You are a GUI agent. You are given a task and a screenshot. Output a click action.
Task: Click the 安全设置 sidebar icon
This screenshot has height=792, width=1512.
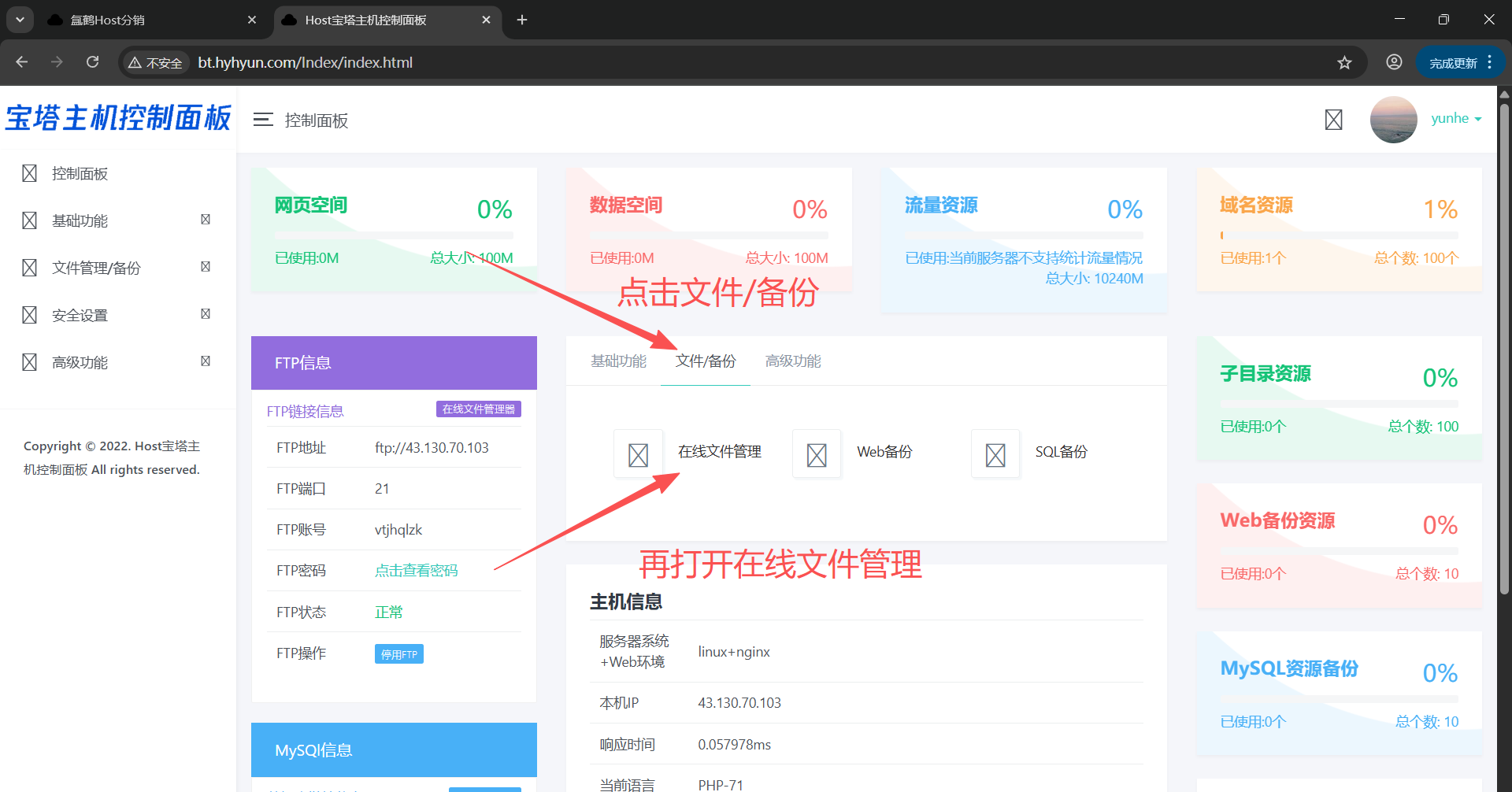29,315
